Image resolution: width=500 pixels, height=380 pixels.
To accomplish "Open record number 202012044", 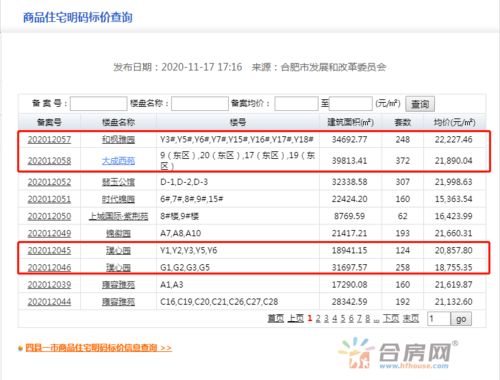I will coord(49,302).
